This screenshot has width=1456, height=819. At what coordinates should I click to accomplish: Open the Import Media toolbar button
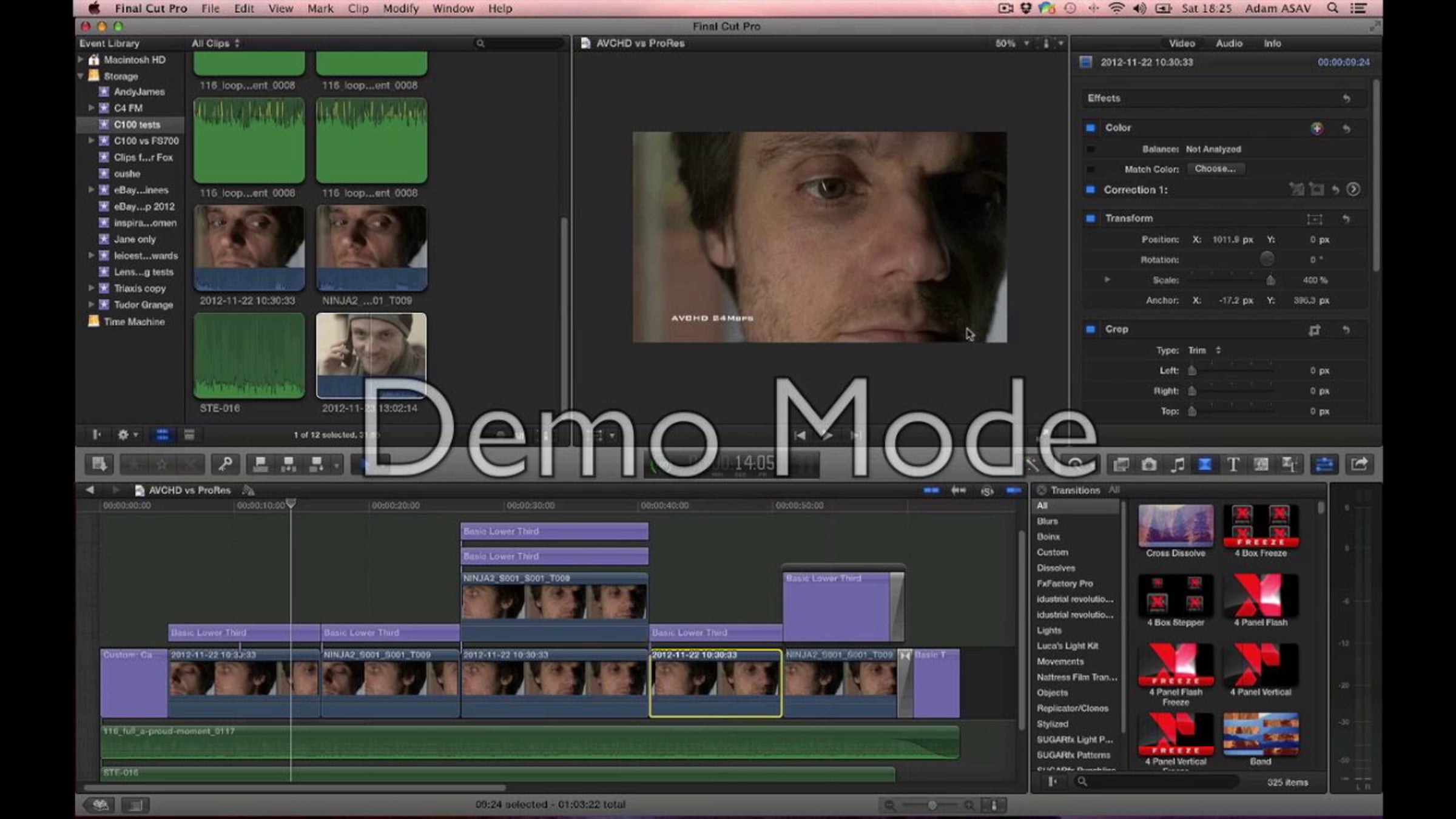[x=99, y=465]
